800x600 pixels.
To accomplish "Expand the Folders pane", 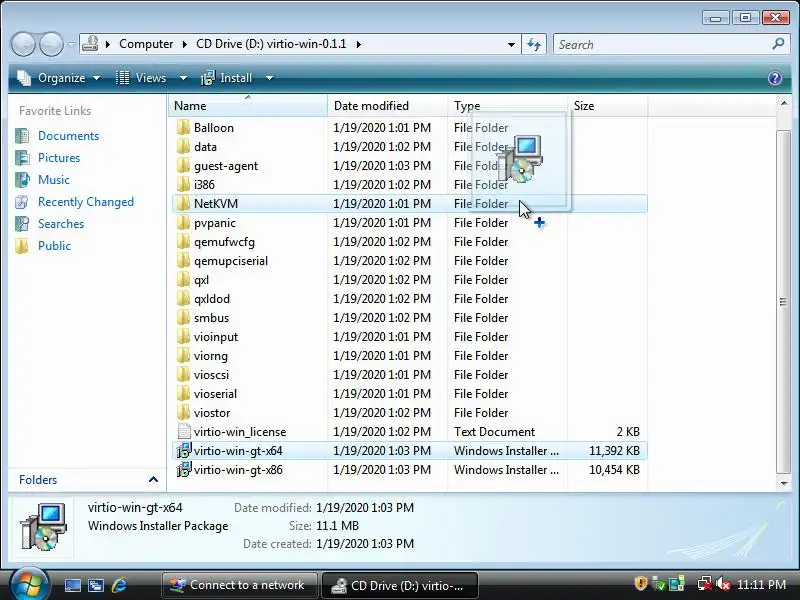I will [x=153, y=479].
